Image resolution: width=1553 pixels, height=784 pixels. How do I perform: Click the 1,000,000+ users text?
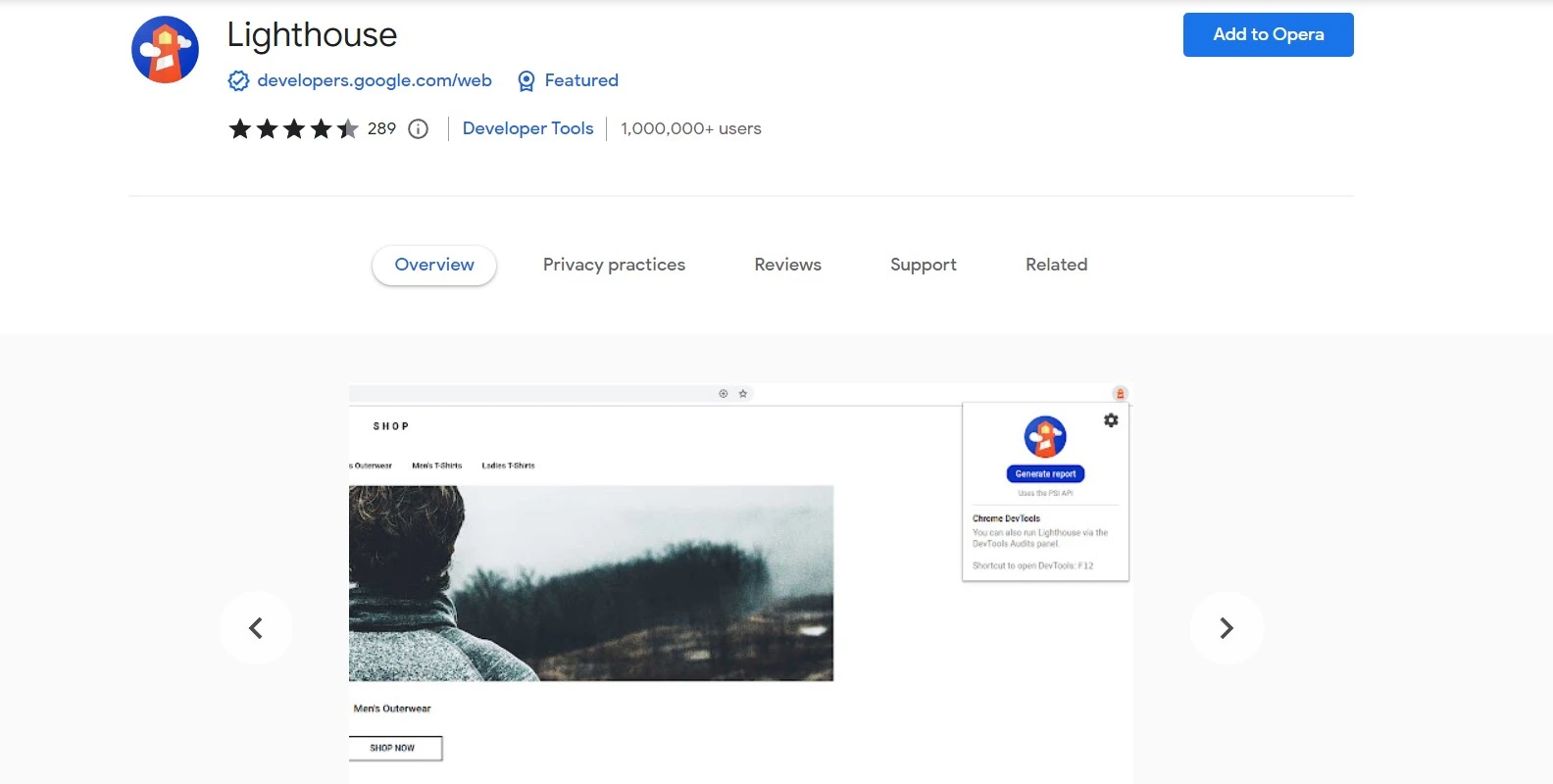coord(691,128)
